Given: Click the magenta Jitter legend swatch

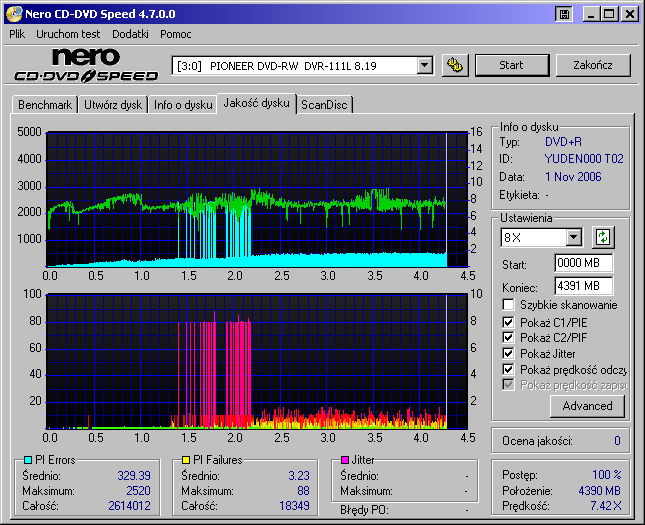Looking at the screenshot, I should tap(345, 460).
